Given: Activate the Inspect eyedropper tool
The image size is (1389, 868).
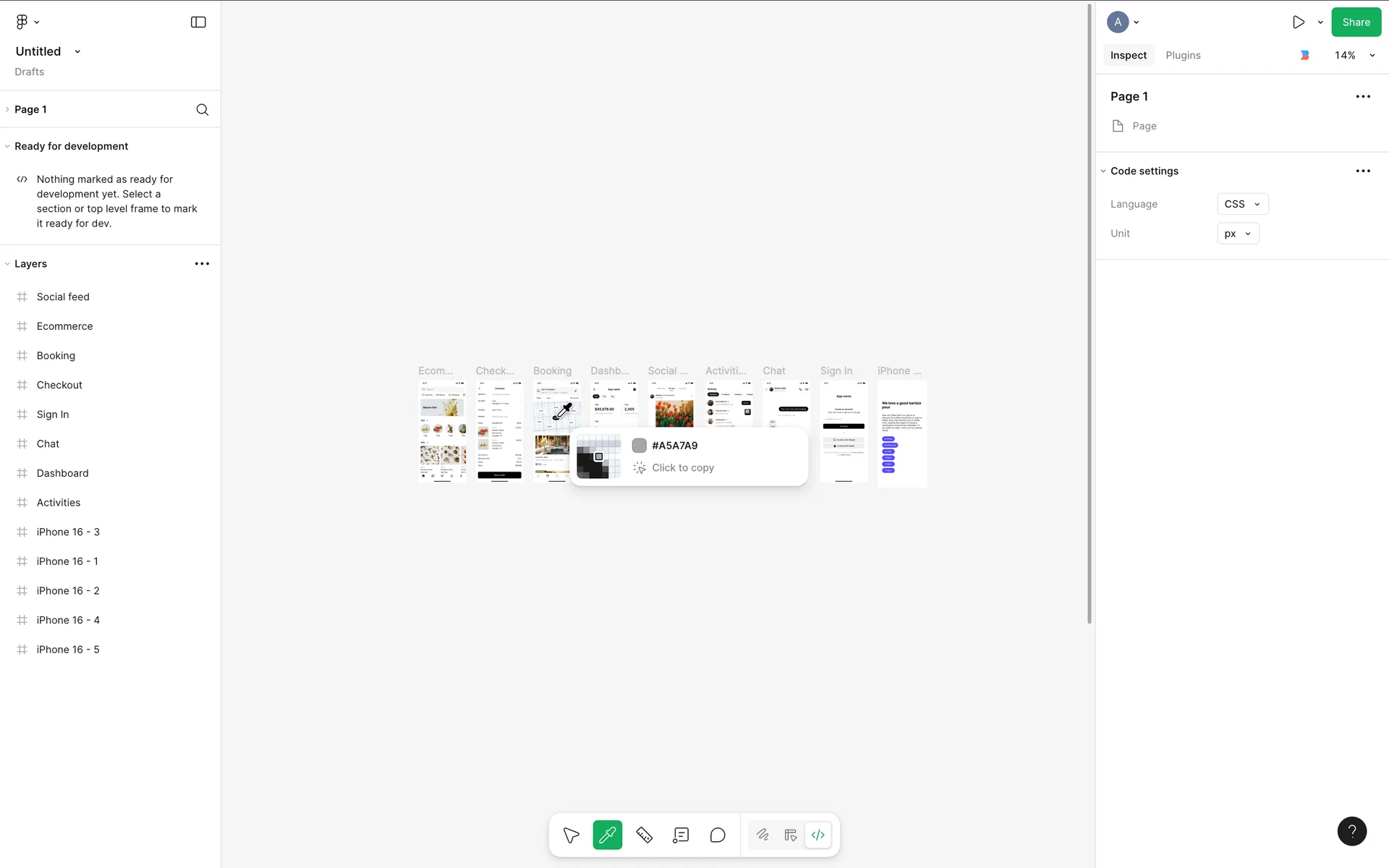Looking at the screenshot, I should click(608, 835).
